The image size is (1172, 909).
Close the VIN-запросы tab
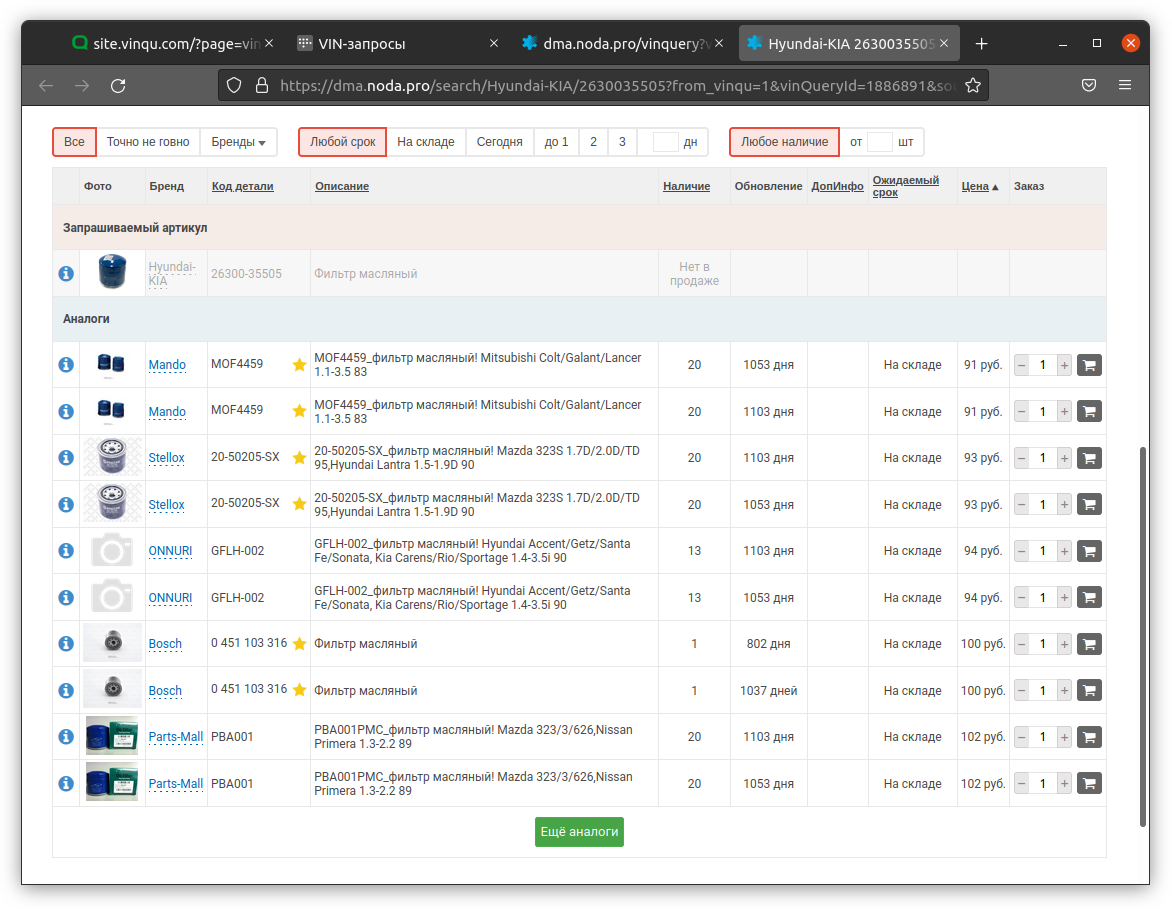(x=493, y=43)
